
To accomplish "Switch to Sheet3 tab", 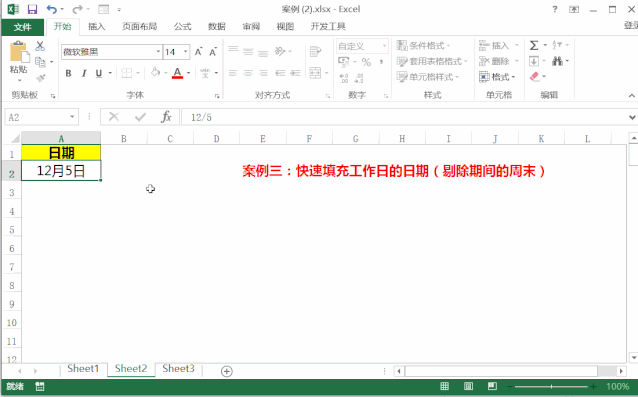I will click(178, 369).
